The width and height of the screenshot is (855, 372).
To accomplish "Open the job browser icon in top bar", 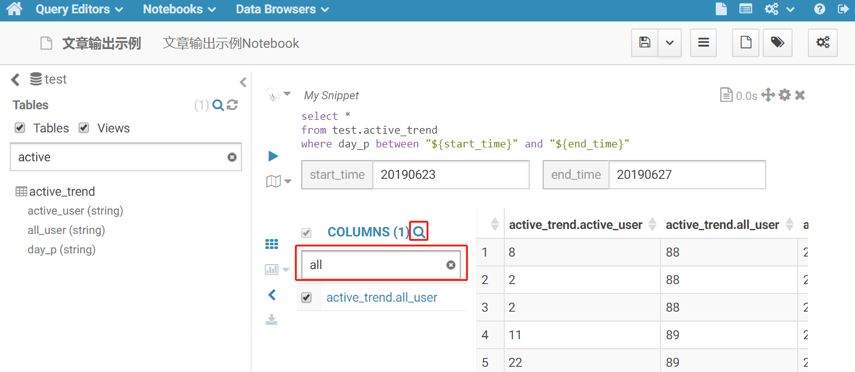I will (x=745, y=9).
